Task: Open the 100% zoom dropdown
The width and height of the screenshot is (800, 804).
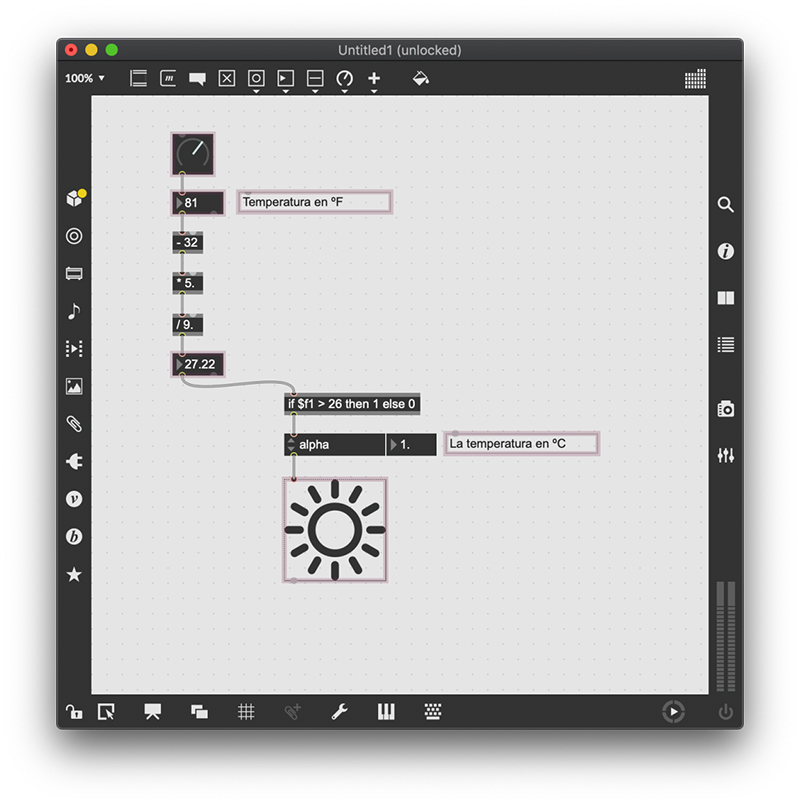Action: (x=85, y=78)
